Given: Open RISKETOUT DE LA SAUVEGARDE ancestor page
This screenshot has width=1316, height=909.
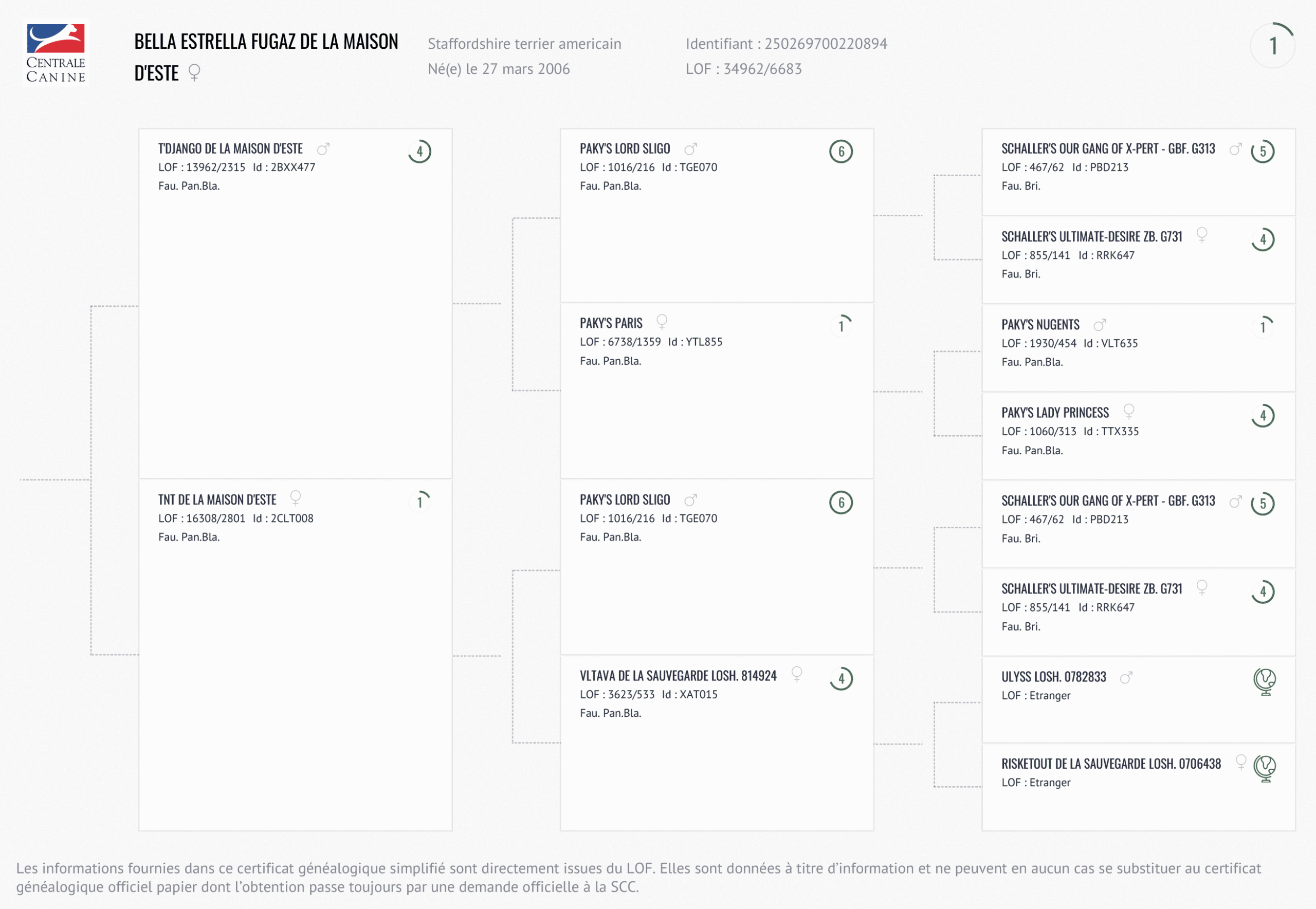Looking at the screenshot, I should 1111,764.
